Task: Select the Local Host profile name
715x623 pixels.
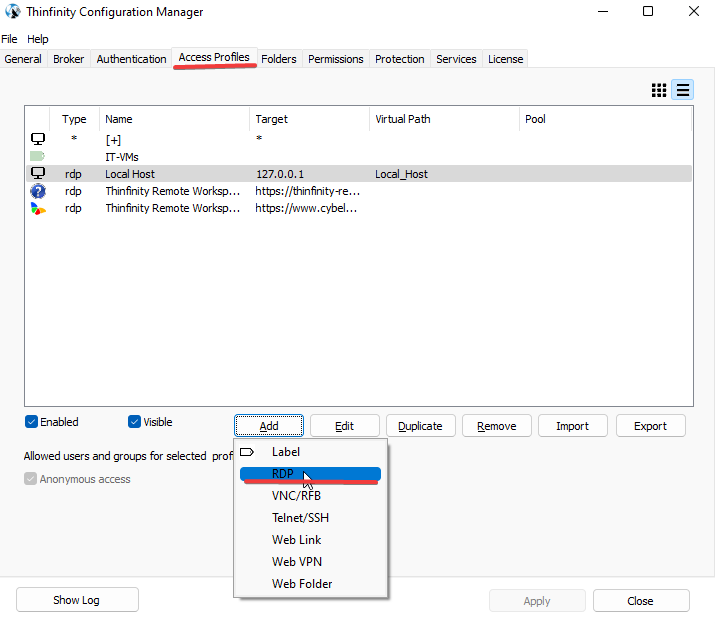Action: (x=130, y=174)
